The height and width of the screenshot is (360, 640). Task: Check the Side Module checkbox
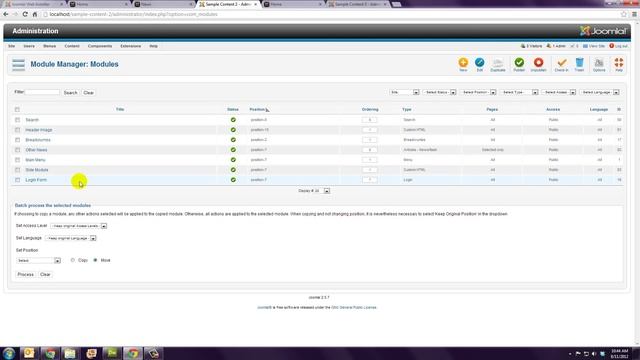pyautogui.click(x=17, y=170)
